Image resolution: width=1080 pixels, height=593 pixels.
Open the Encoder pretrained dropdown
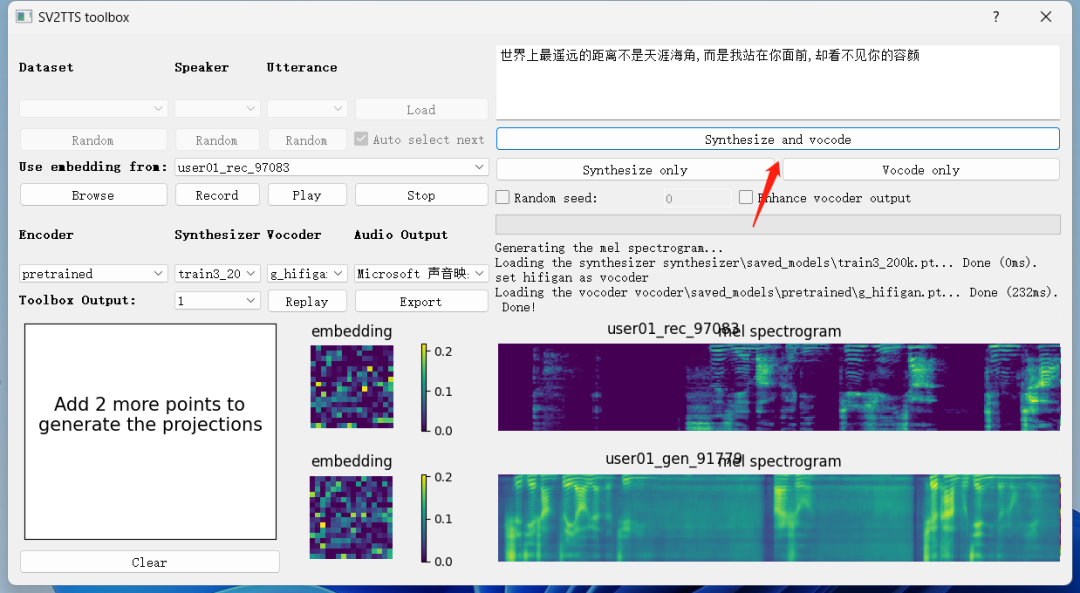click(94, 274)
